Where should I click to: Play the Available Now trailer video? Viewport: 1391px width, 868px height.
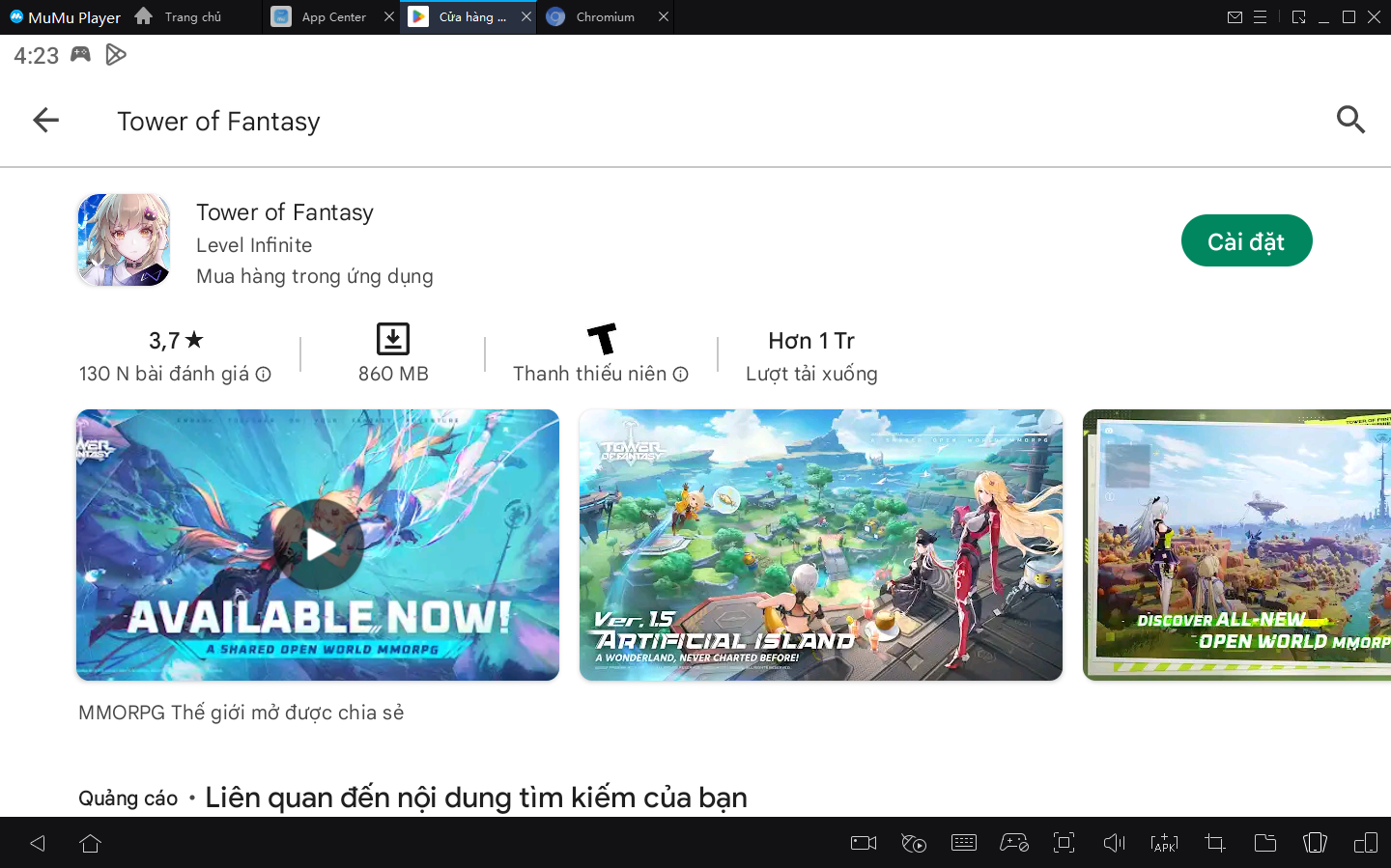point(318,545)
